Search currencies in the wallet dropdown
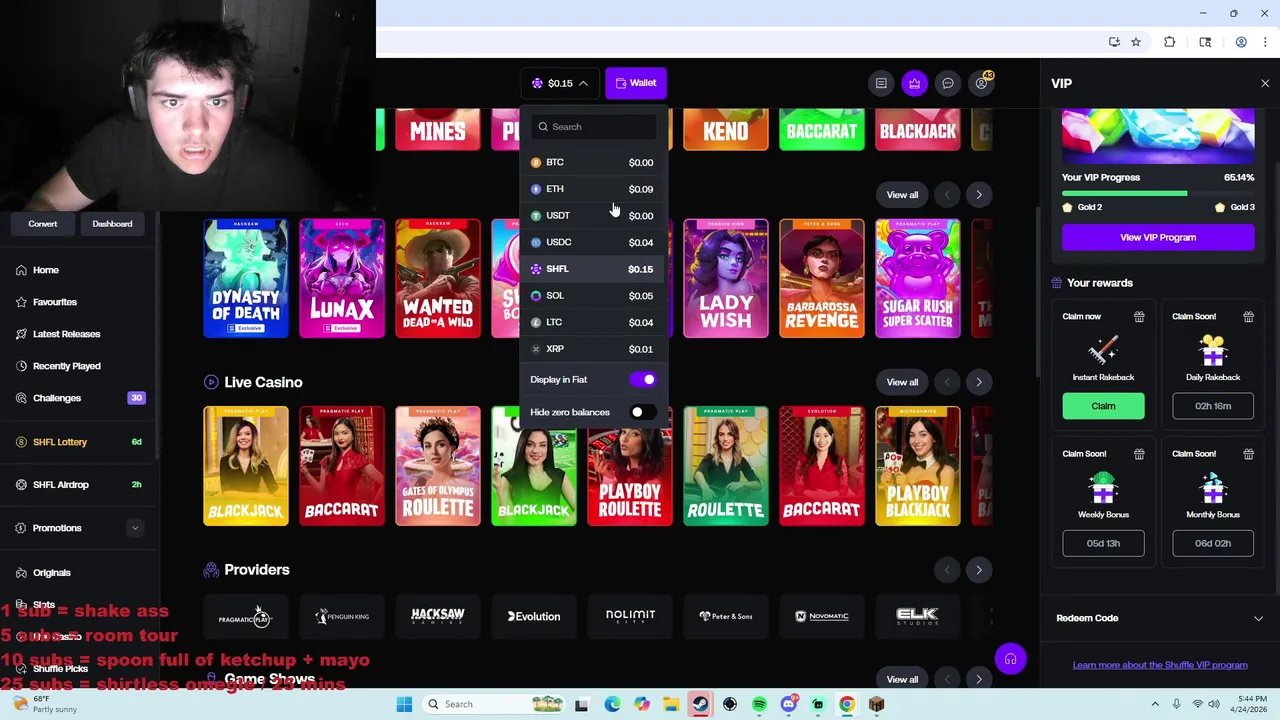The image size is (1280, 720). click(594, 127)
